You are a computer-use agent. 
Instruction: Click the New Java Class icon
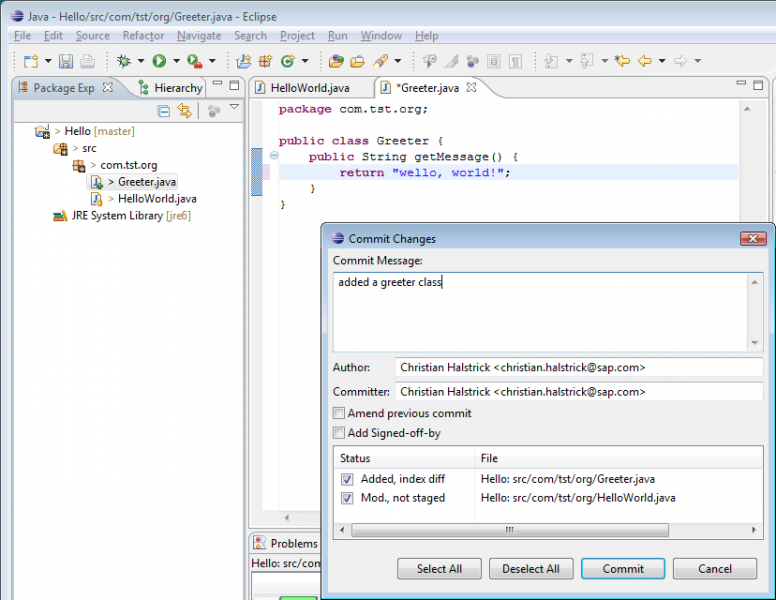point(288,61)
